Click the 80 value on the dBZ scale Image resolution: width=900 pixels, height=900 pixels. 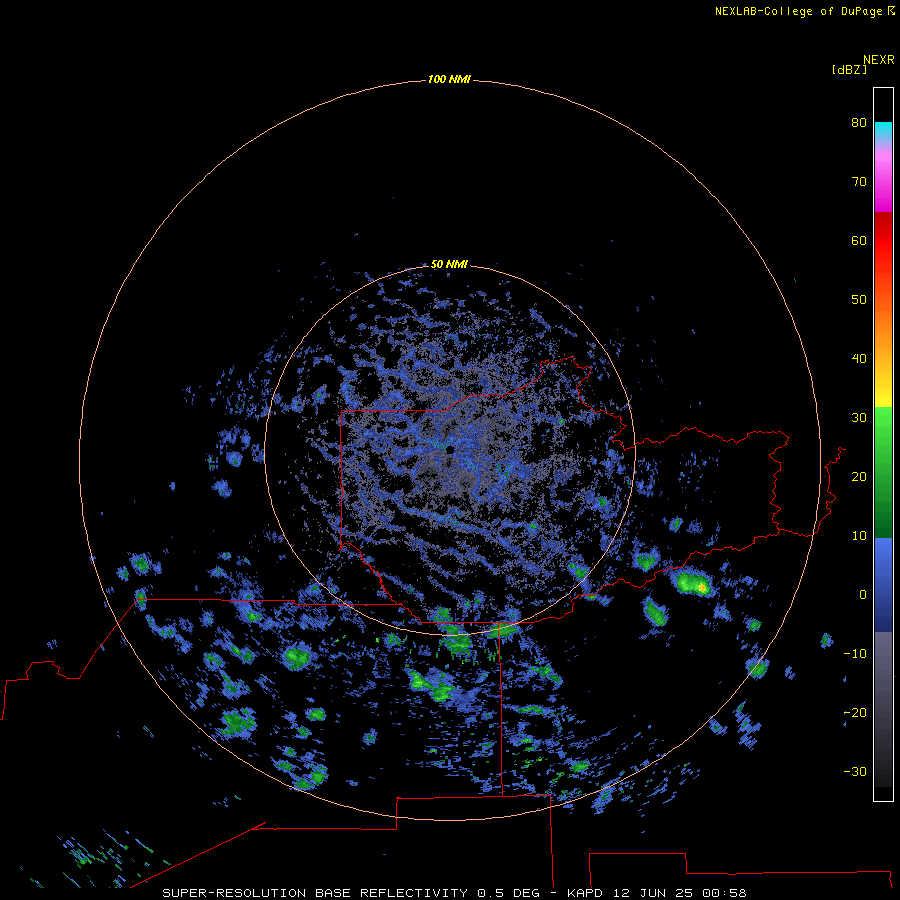tap(859, 122)
